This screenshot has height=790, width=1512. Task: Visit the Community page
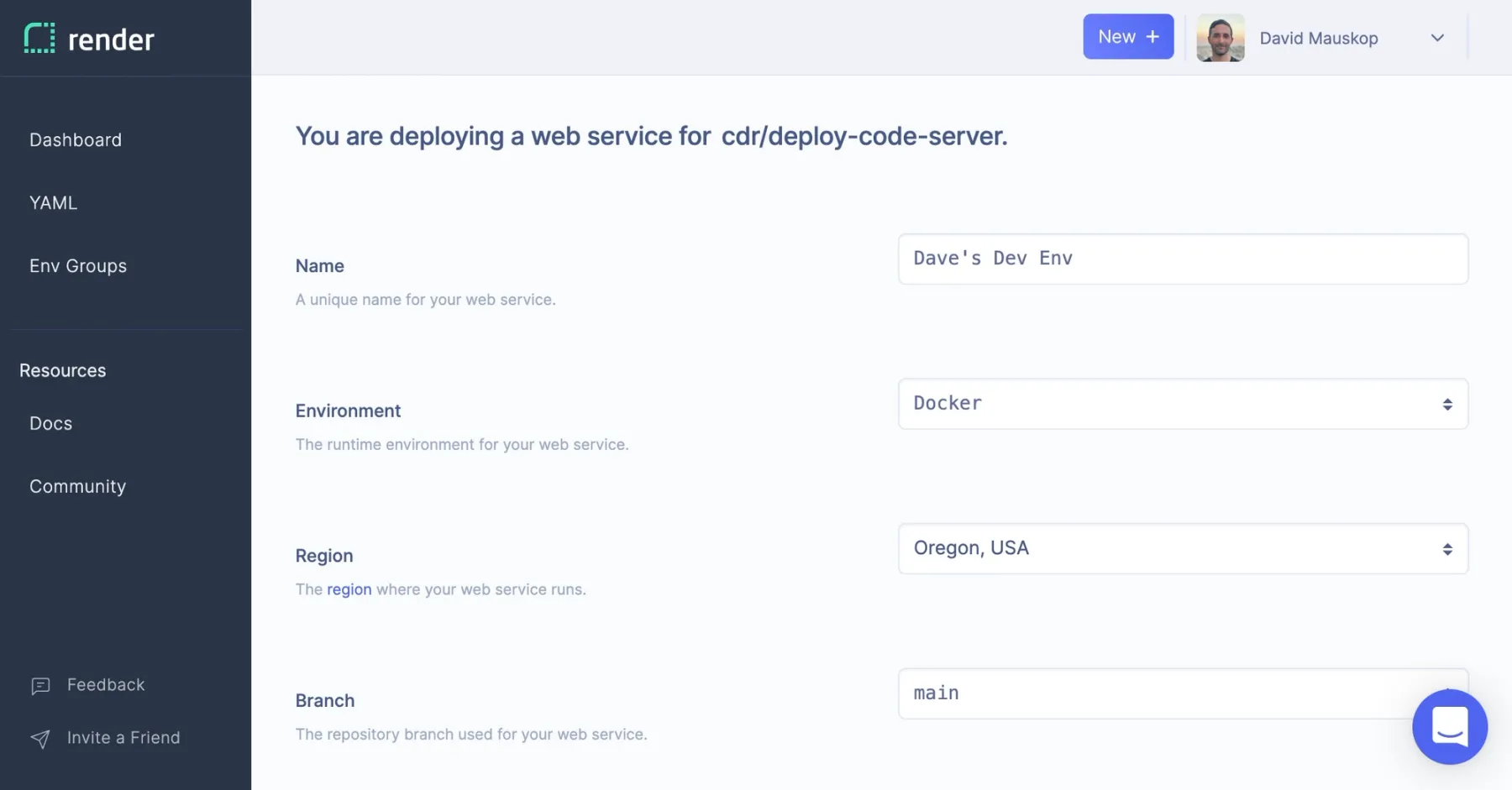click(77, 486)
